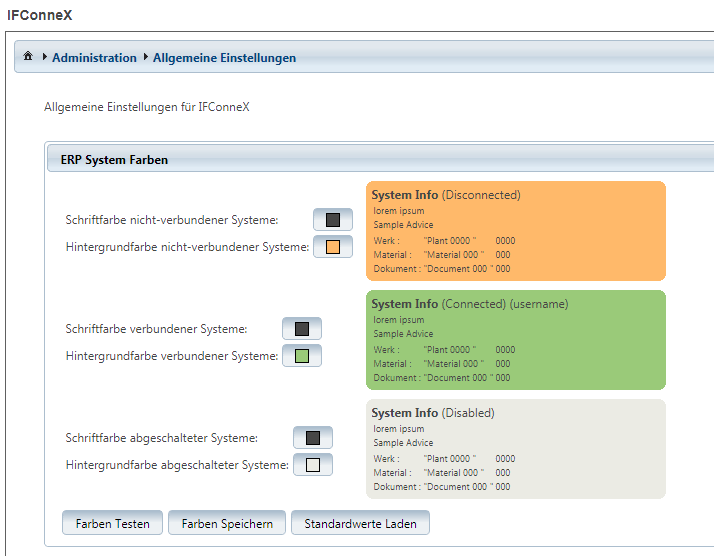
Task: Save colors with Farben Speichern
Action: tap(227, 523)
